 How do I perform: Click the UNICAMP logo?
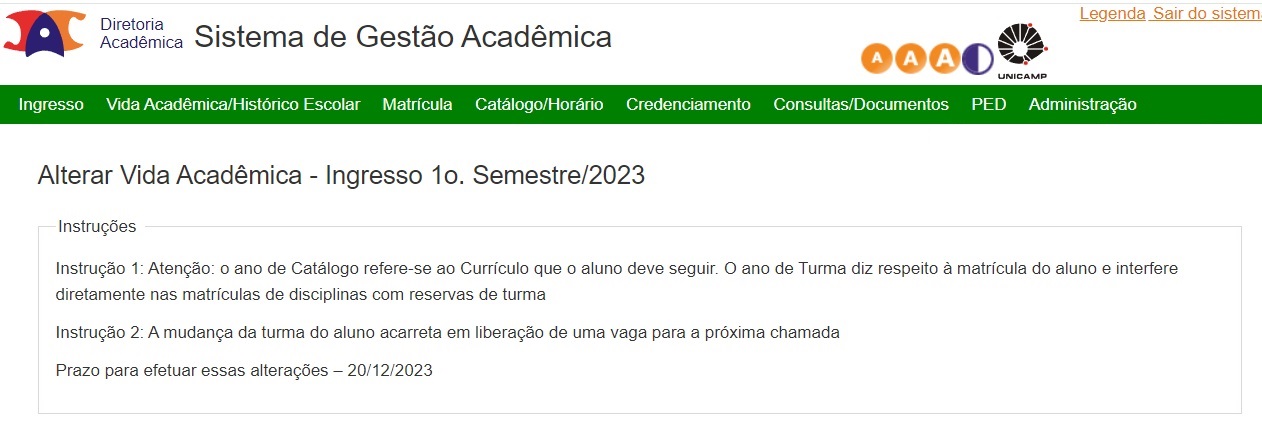pyautogui.click(x=1022, y=50)
